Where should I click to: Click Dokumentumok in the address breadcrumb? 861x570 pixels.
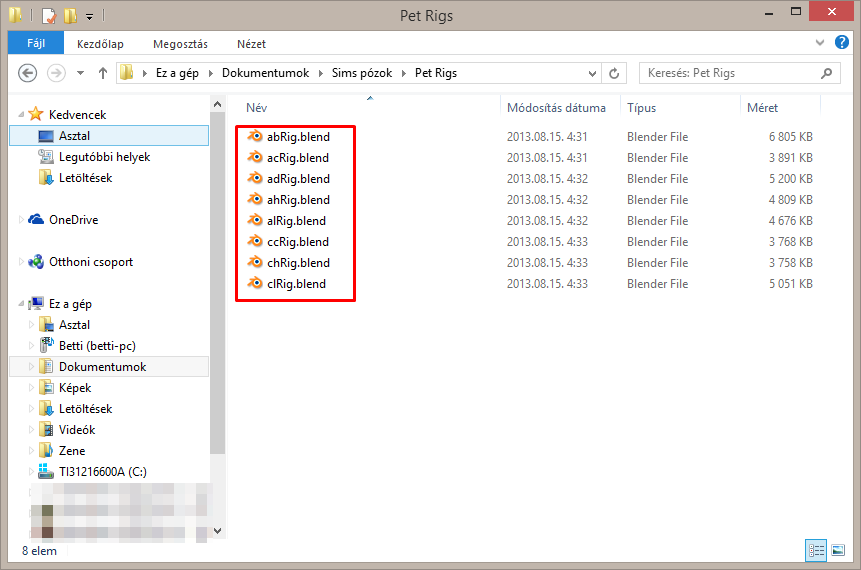[265, 73]
